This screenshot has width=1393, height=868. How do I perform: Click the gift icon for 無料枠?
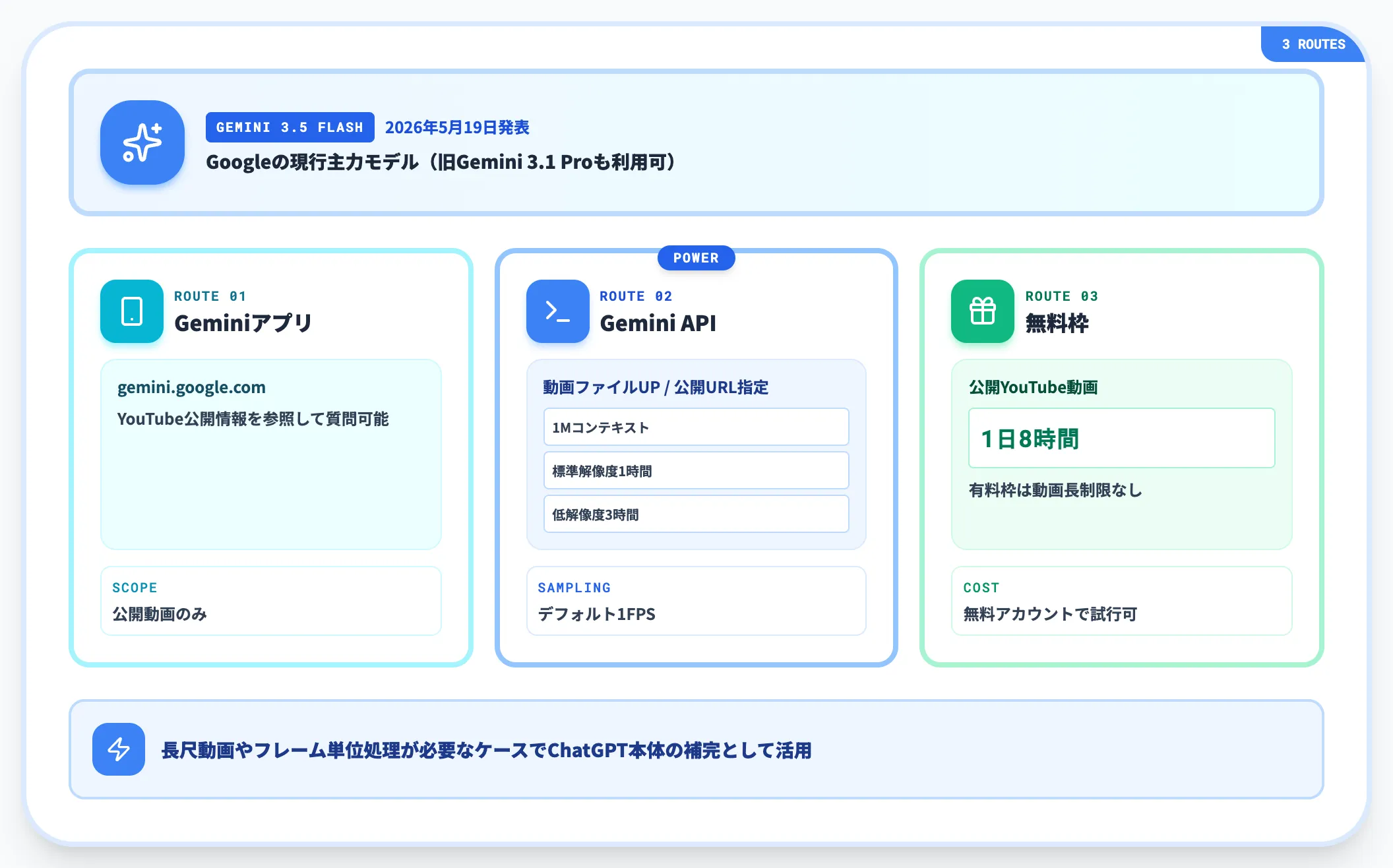click(983, 311)
